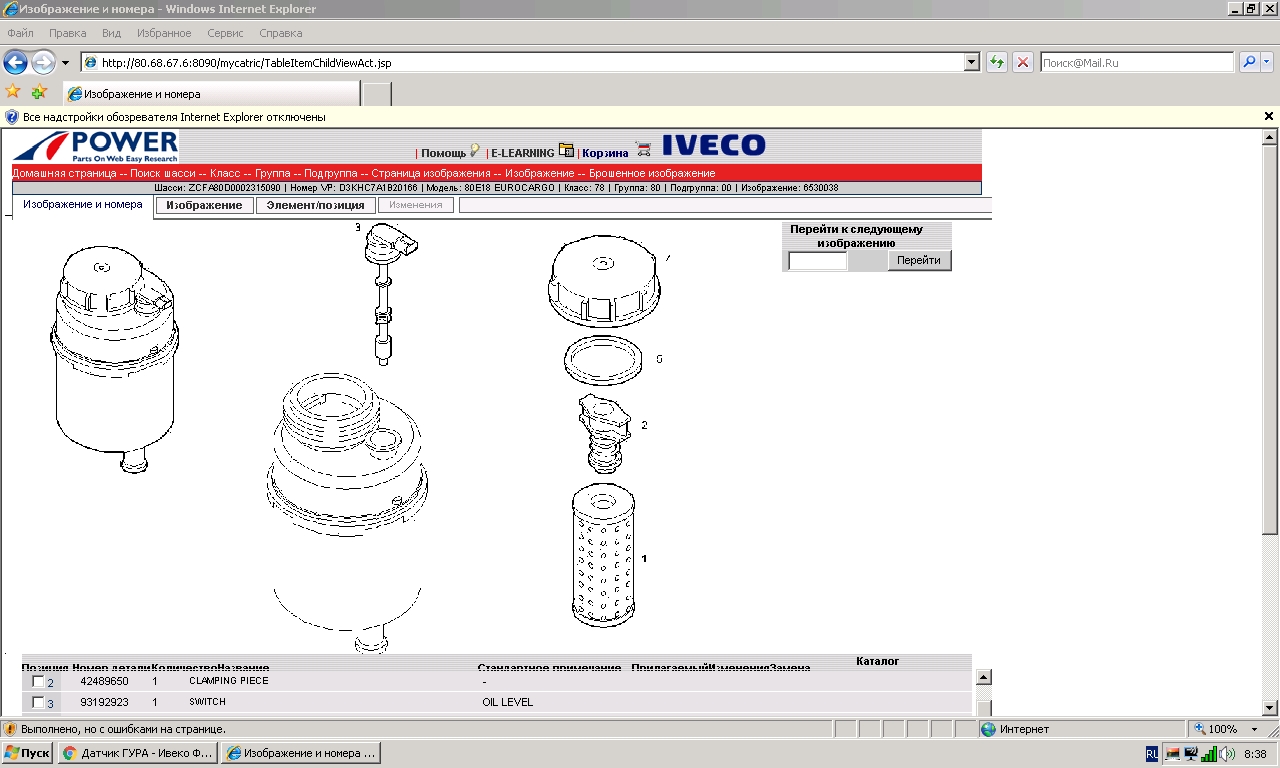The width and height of the screenshot is (1280, 768).
Task: Click the Пуск start button
Action: click(27, 753)
